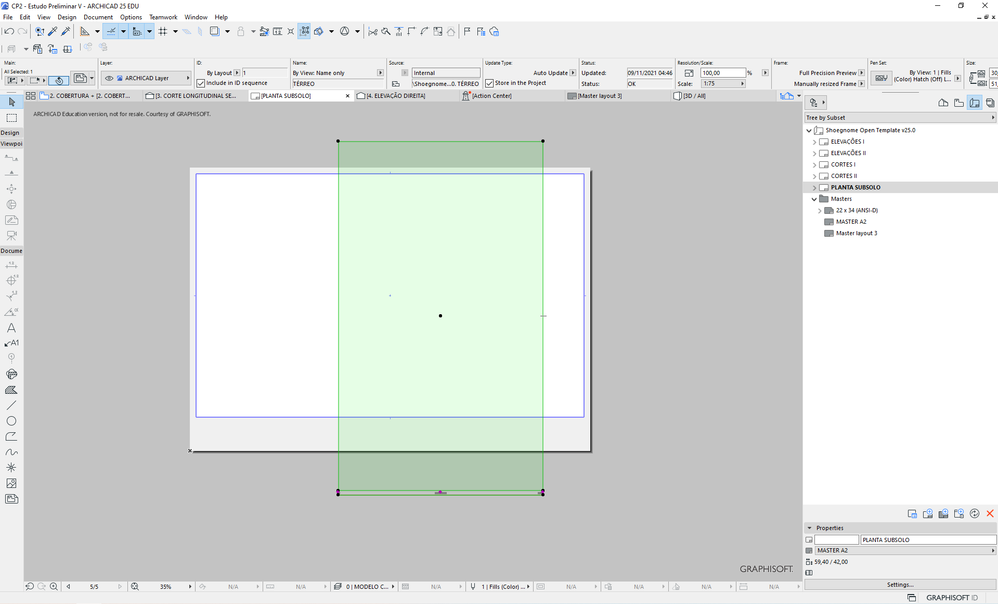Click the red delete icon in Navigator

990,513
